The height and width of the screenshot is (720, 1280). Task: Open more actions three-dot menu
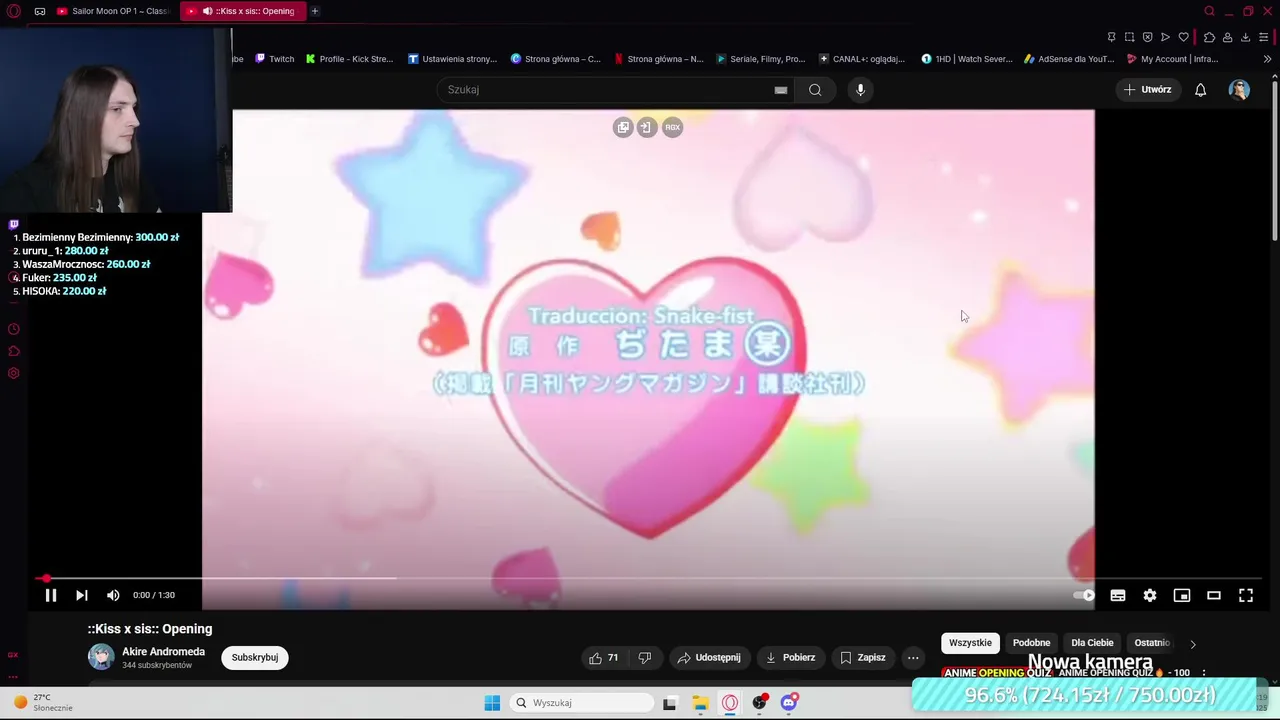pyautogui.click(x=913, y=657)
